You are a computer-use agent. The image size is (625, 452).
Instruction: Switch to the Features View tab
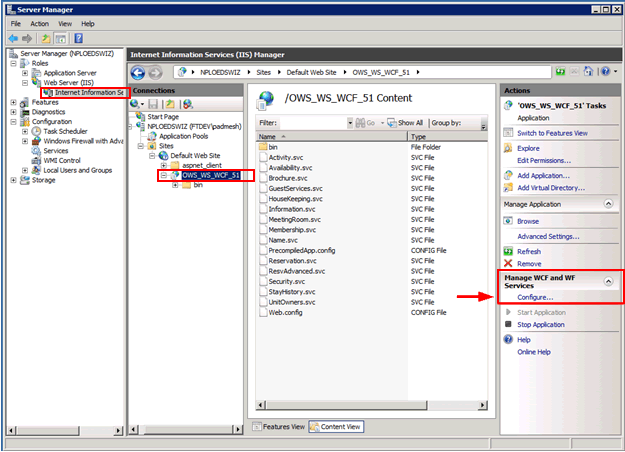coord(280,426)
